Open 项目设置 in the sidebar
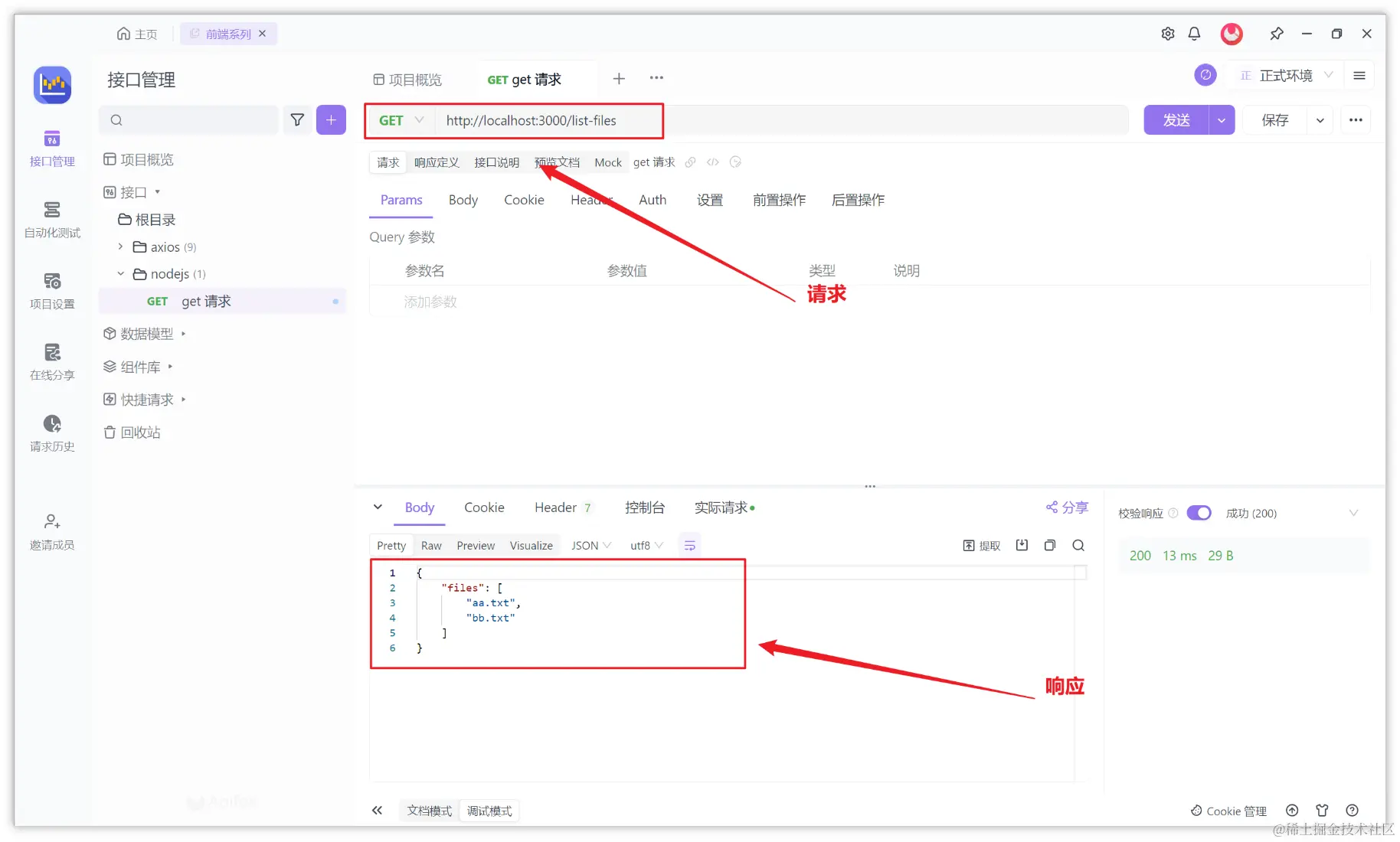This screenshot has width=1400, height=842. [x=52, y=291]
